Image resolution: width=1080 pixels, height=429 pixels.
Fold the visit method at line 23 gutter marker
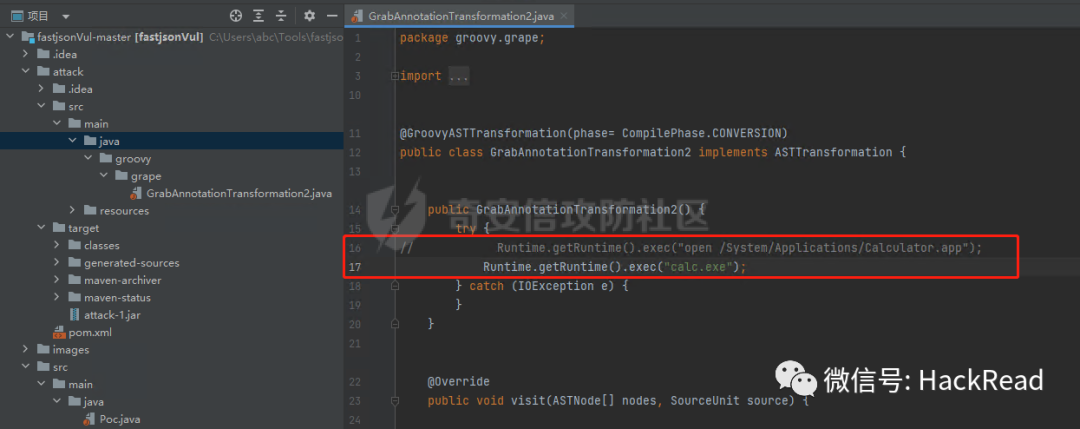[394, 401]
